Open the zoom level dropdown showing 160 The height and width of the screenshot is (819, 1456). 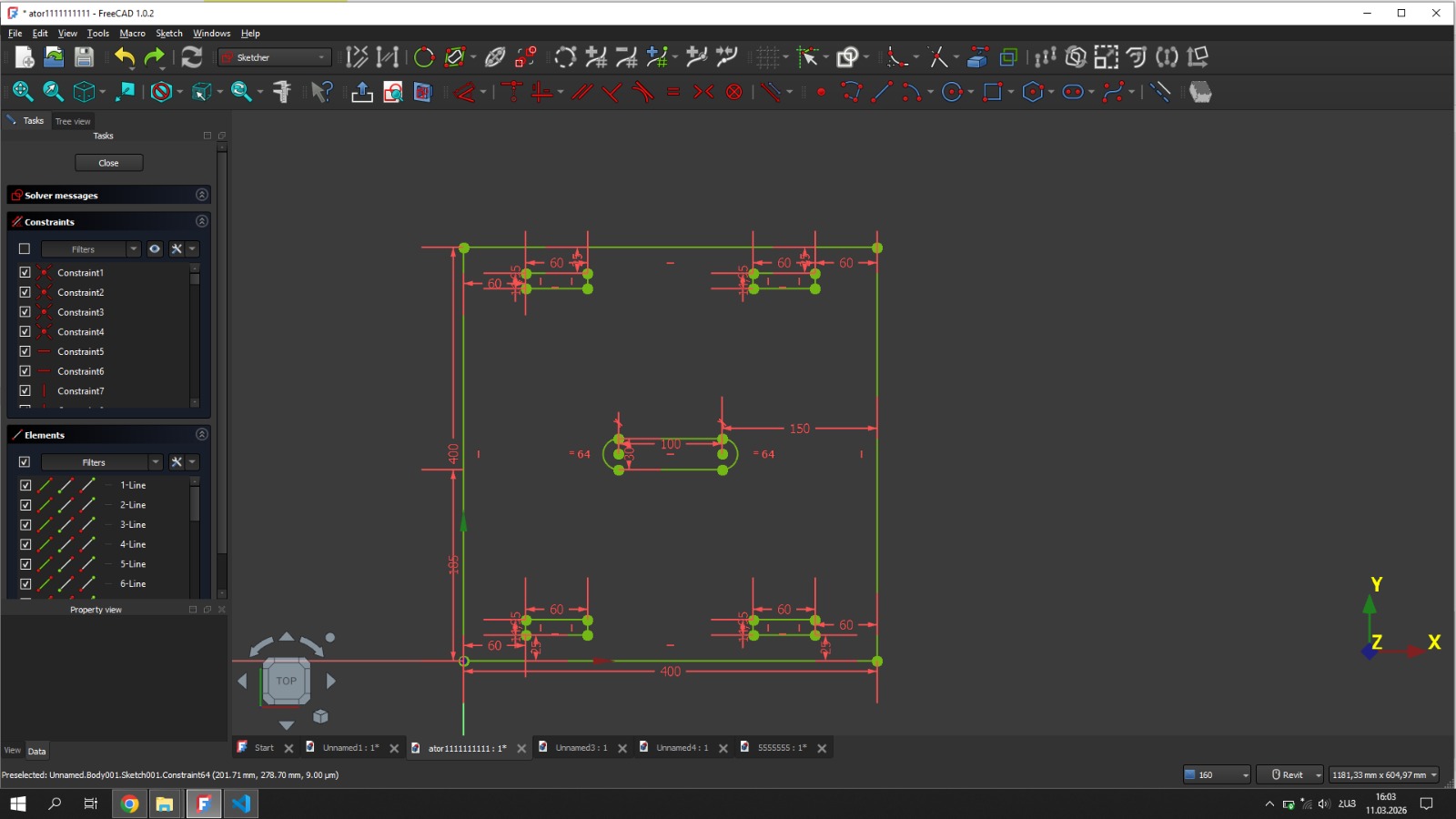pos(1243,774)
